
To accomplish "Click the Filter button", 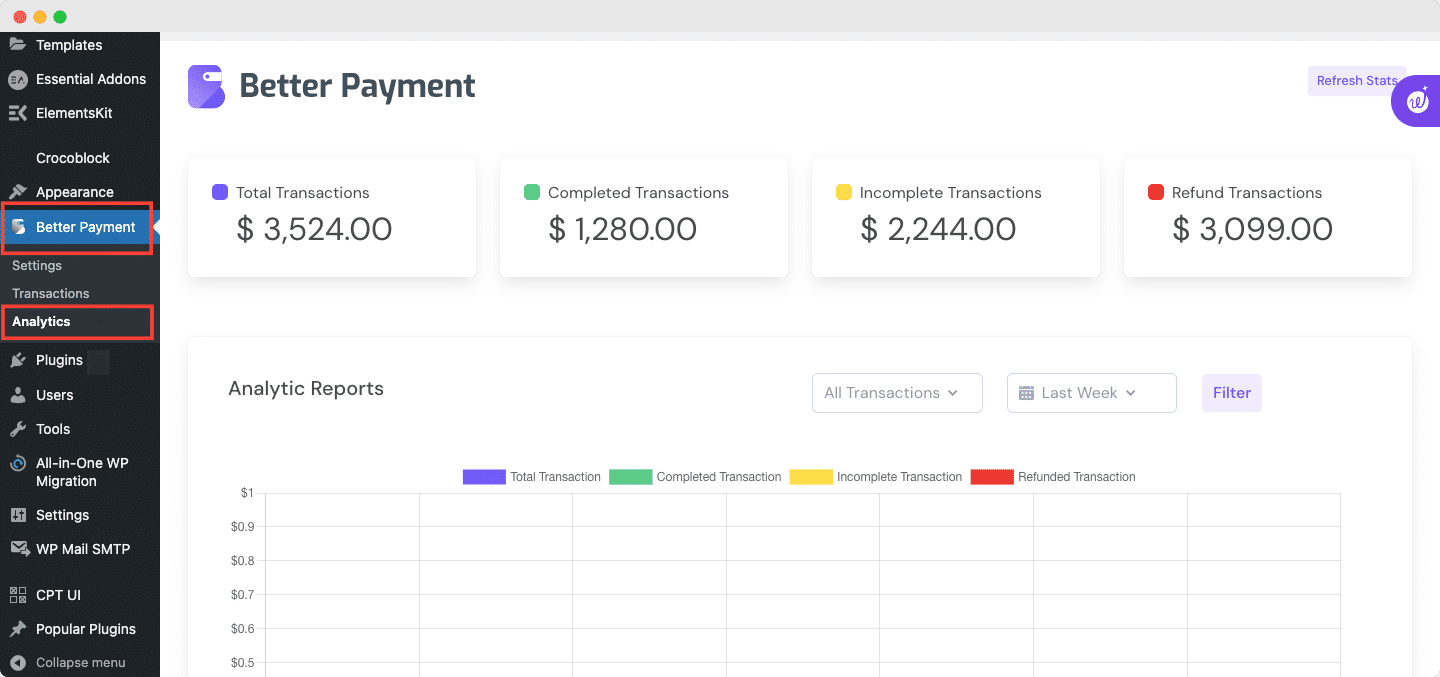I will pos(1232,393).
